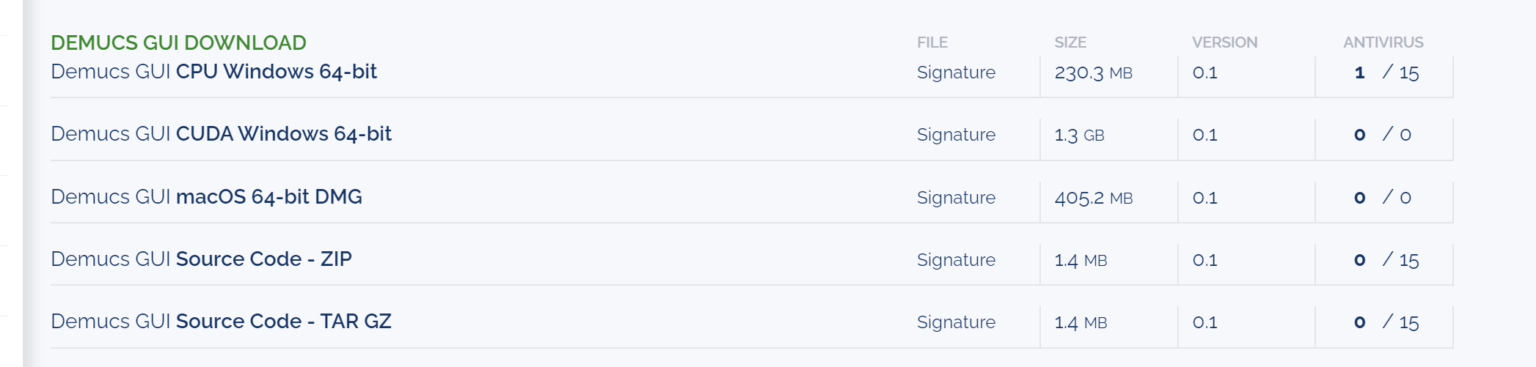
Task: Open Signature for CUDA Windows 64-bit file
Action: [956, 135]
